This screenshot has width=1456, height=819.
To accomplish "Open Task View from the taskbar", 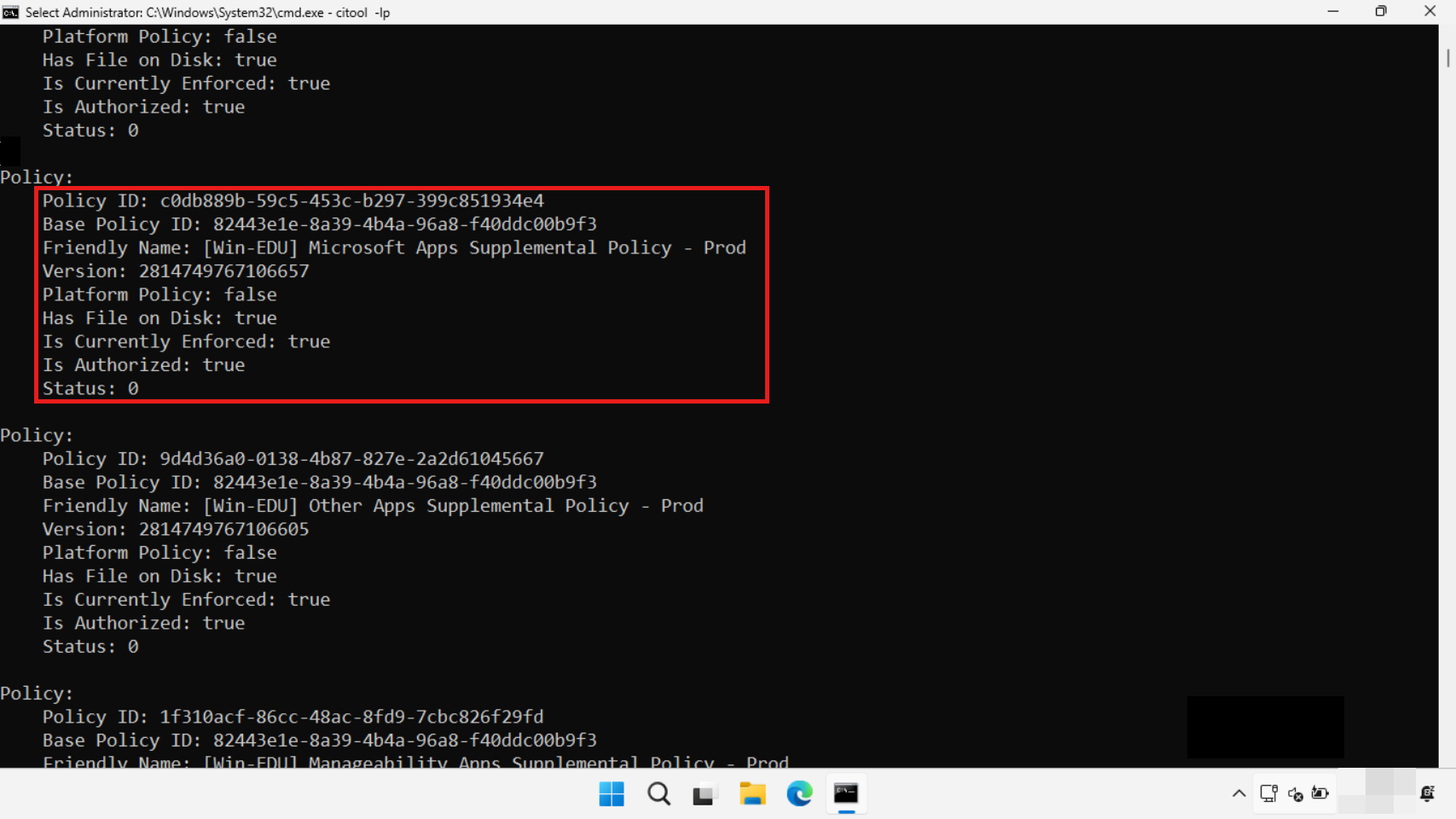I will point(704,795).
